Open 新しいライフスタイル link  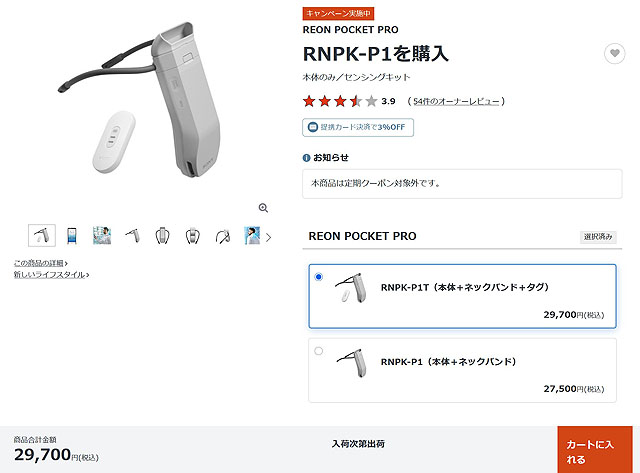[51, 275]
